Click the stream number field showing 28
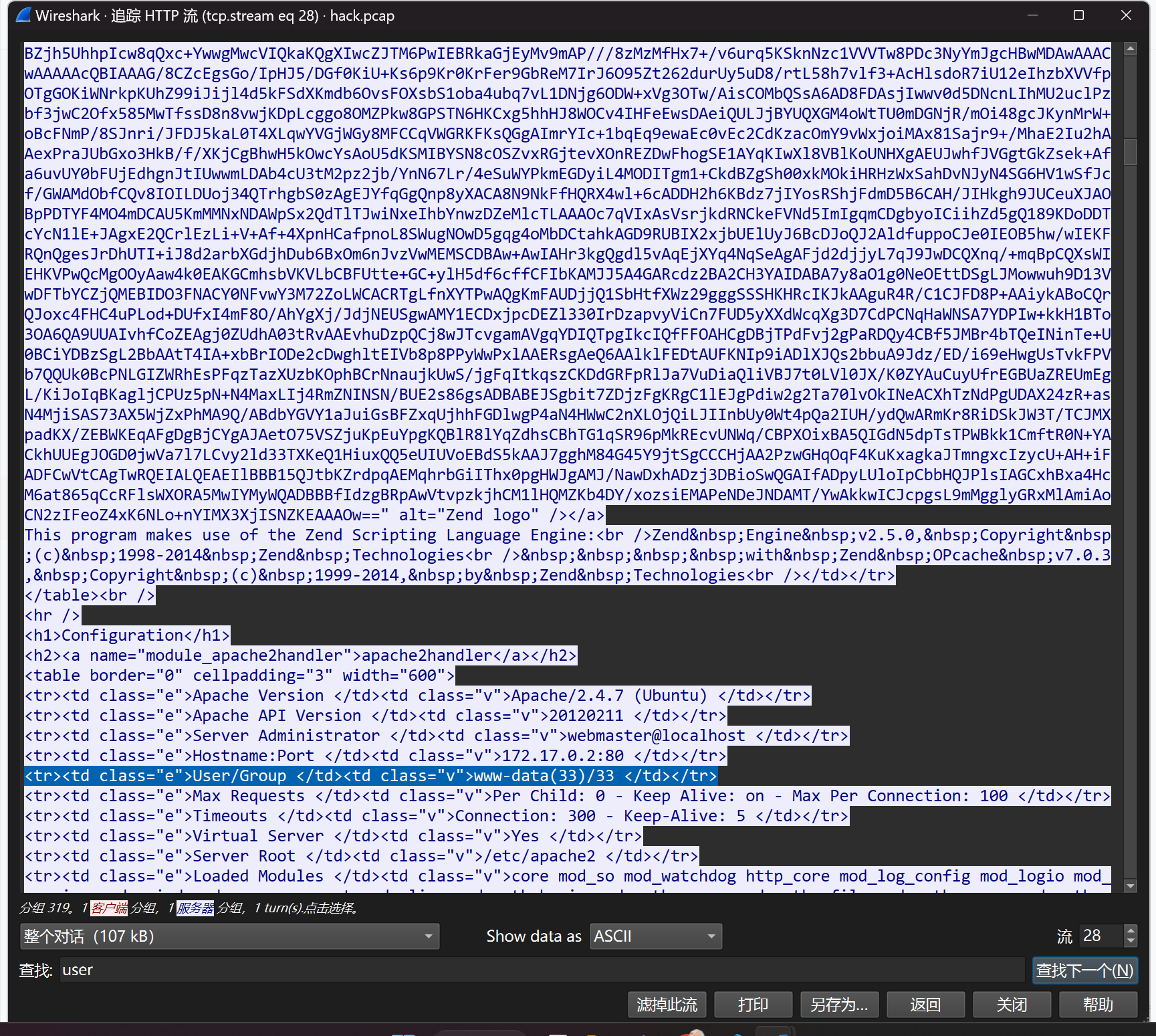 [1102, 936]
